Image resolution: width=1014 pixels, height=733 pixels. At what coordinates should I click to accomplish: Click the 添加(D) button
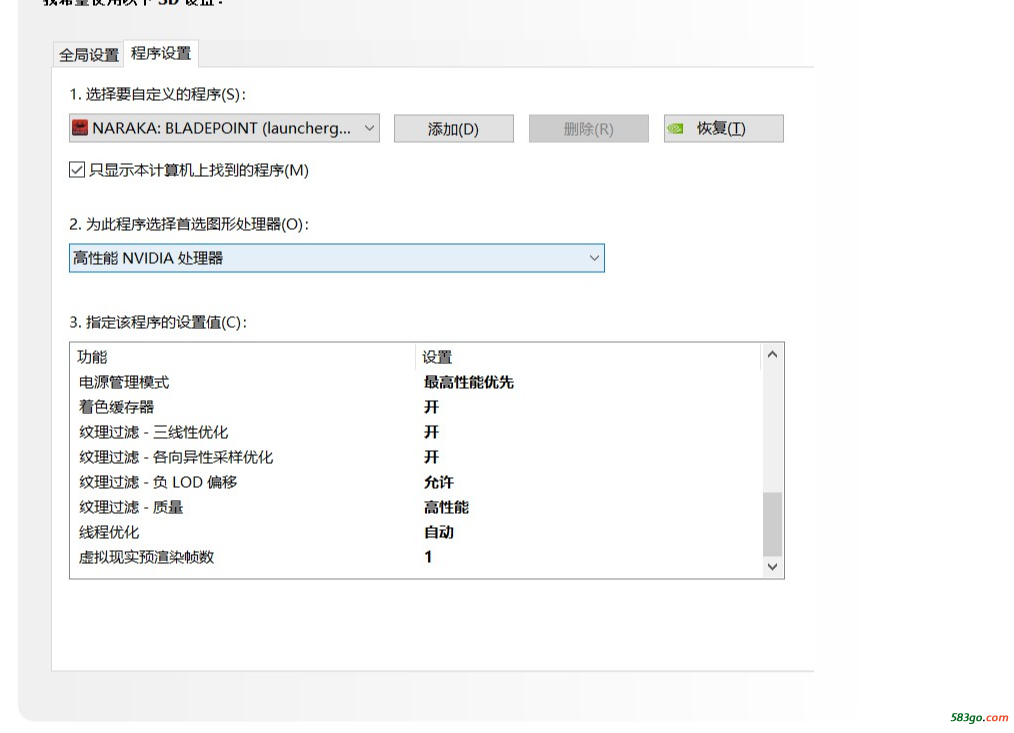453,129
